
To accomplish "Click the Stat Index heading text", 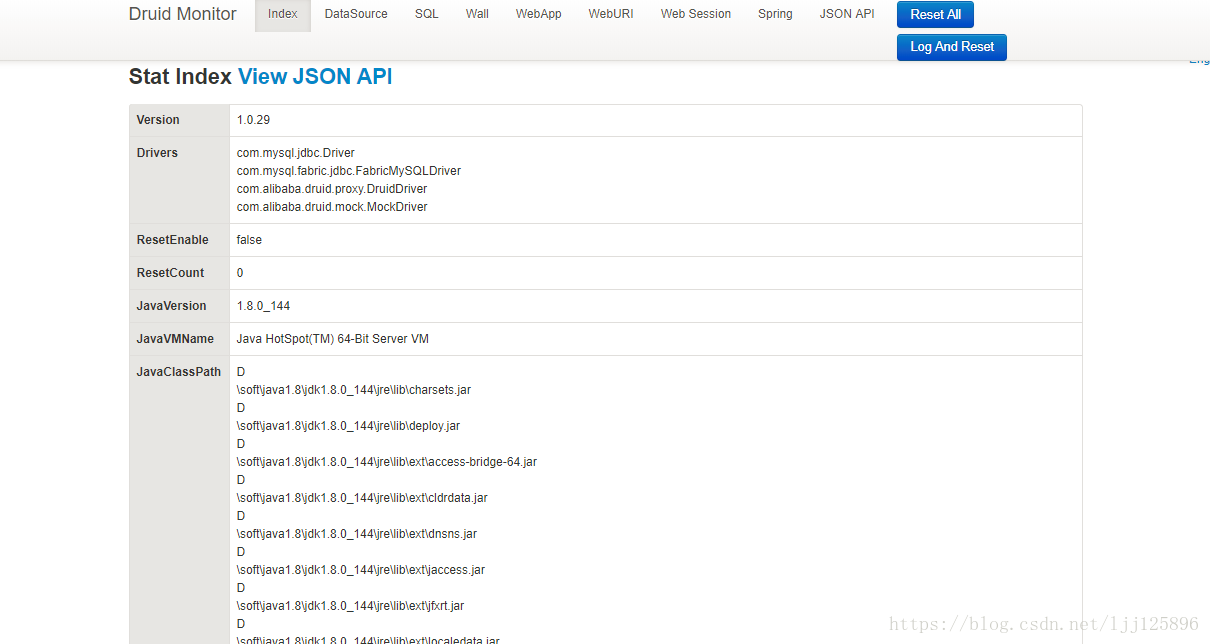I will (x=180, y=77).
